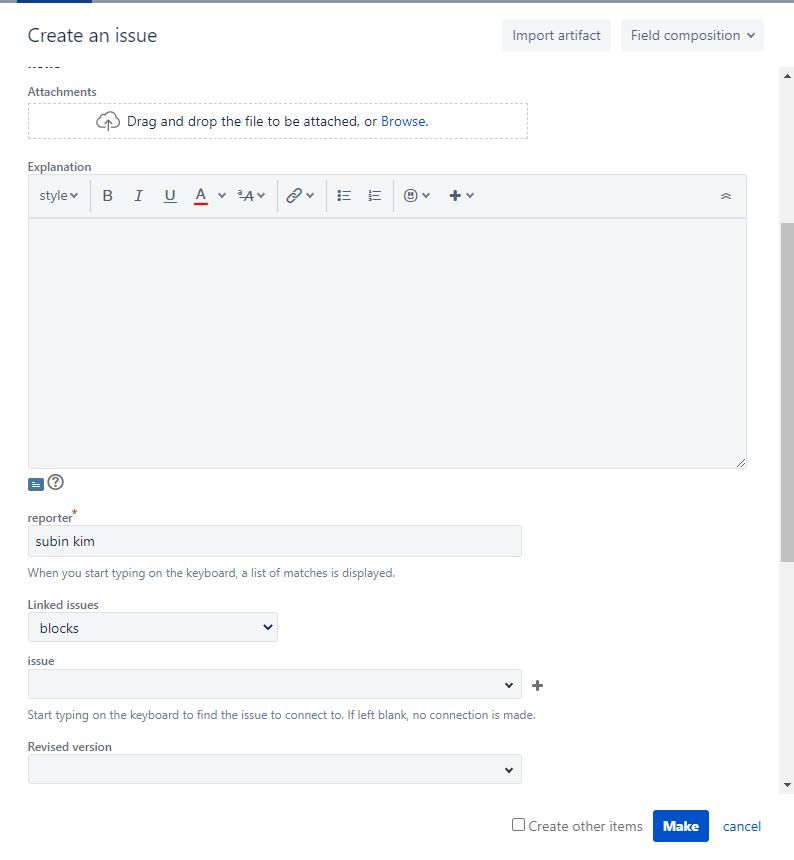Toggle bold formatting in Explanation editor

(108, 196)
